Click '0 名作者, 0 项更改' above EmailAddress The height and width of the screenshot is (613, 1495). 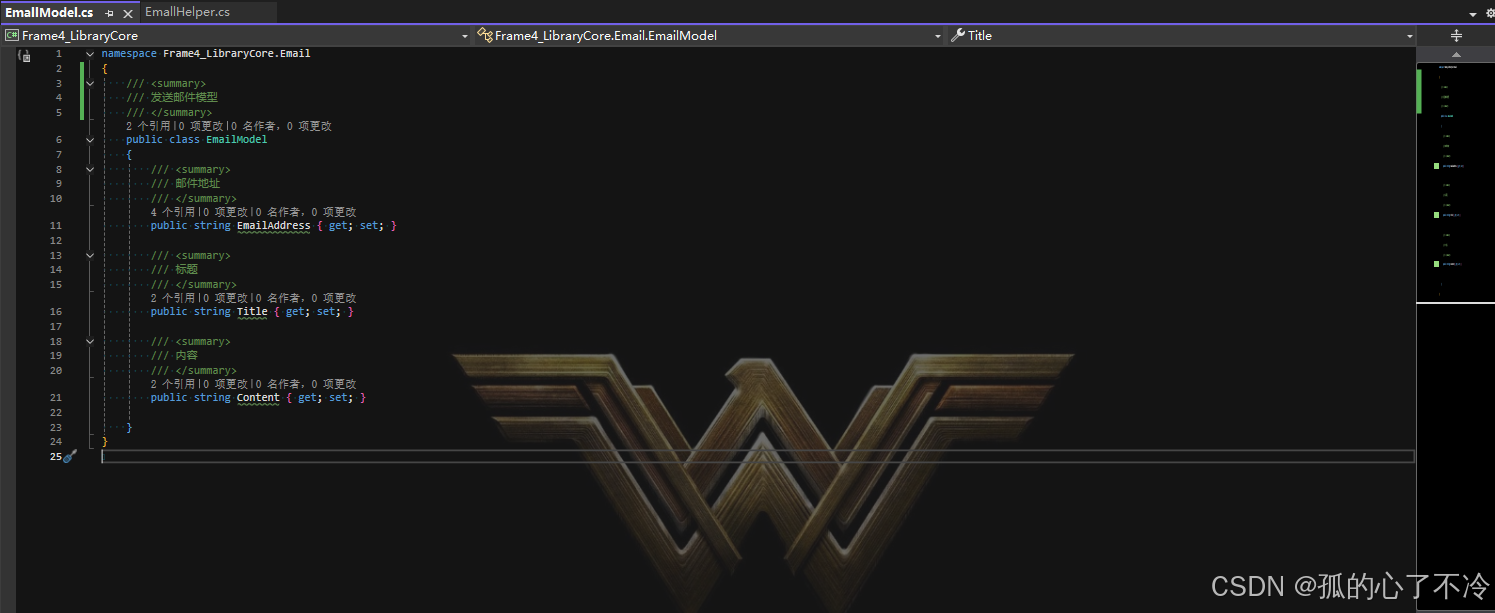coord(306,213)
